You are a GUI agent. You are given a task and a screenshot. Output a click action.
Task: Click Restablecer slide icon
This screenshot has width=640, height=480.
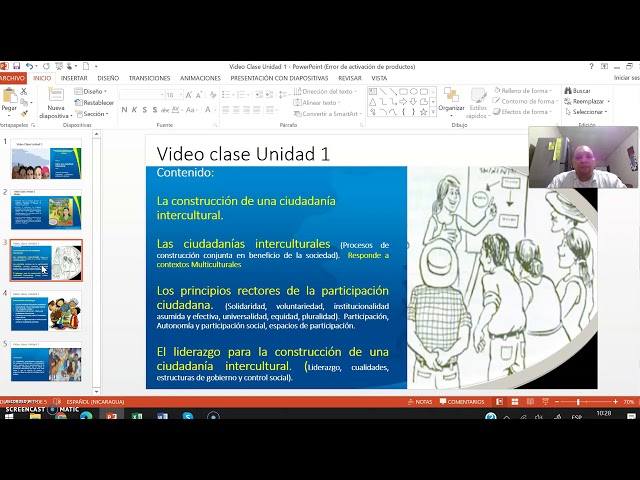point(95,102)
